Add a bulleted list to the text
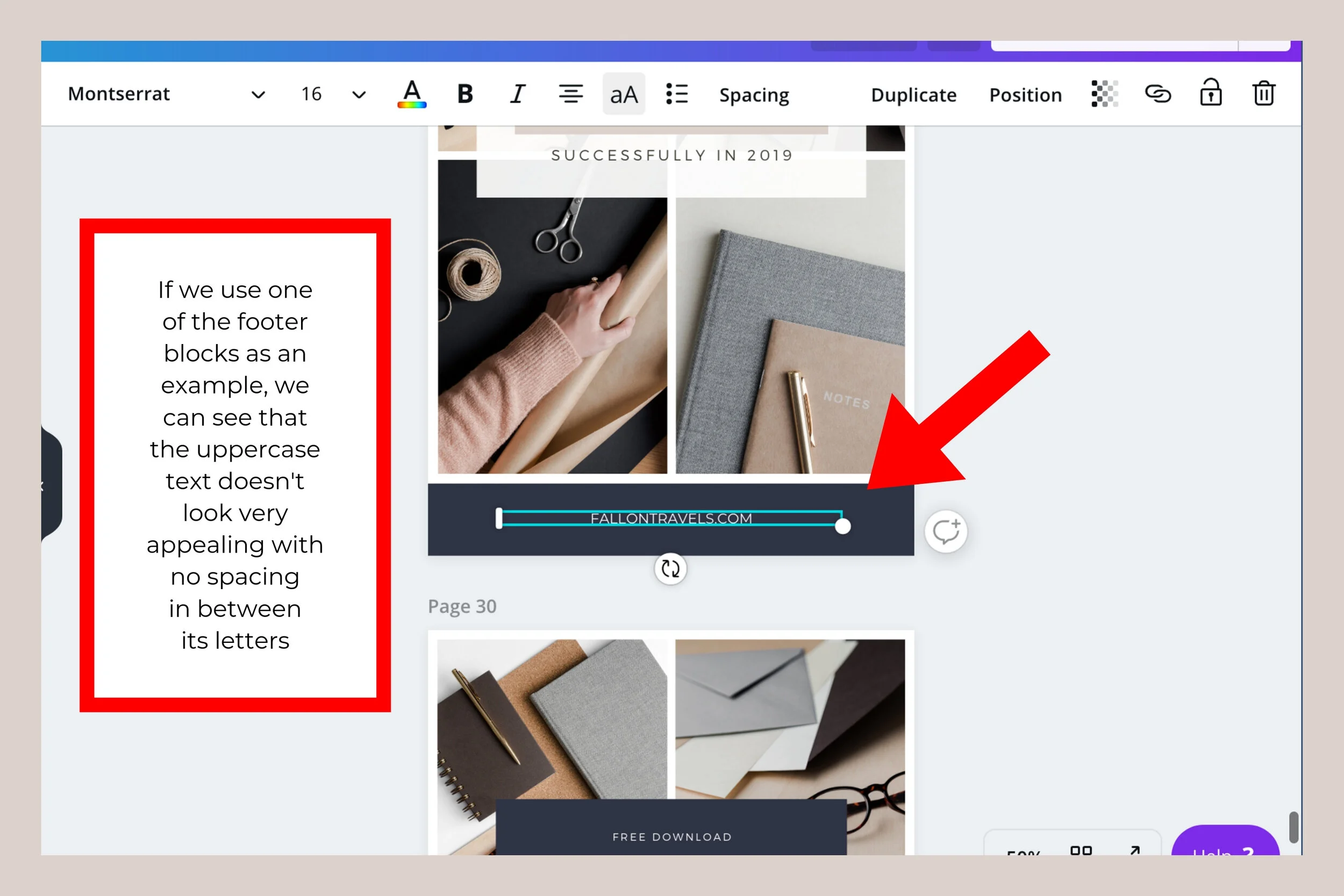Screen dimensions: 1344x896 (x=676, y=94)
